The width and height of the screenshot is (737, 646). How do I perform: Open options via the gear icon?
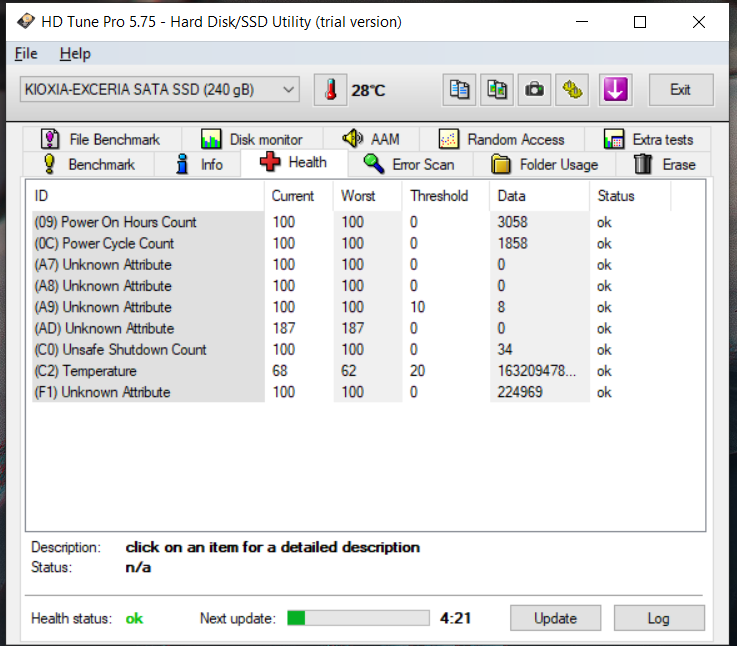click(572, 89)
